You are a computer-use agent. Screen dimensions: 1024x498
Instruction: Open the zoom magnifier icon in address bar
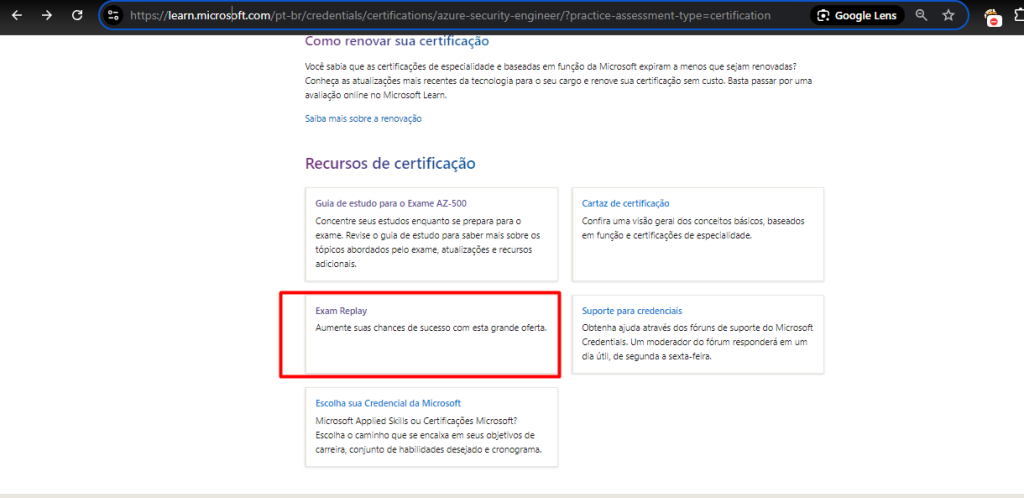click(922, 16)
